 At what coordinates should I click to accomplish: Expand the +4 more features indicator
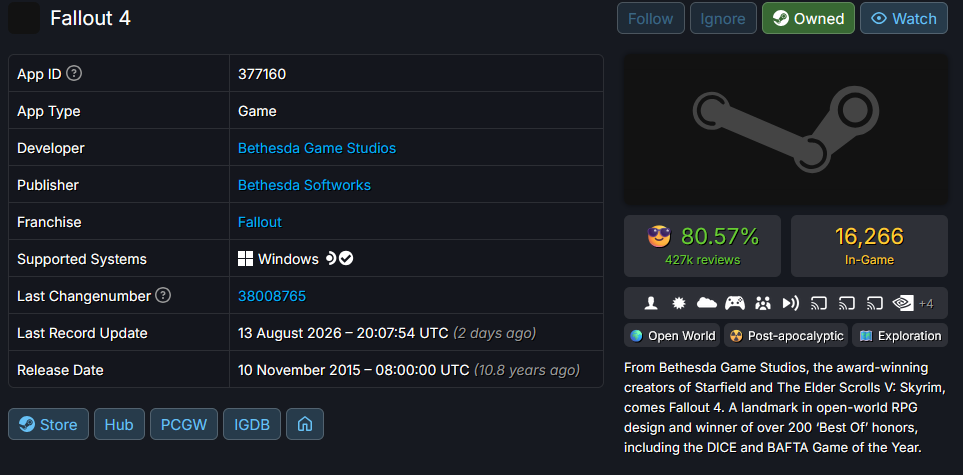pos(926,304)
